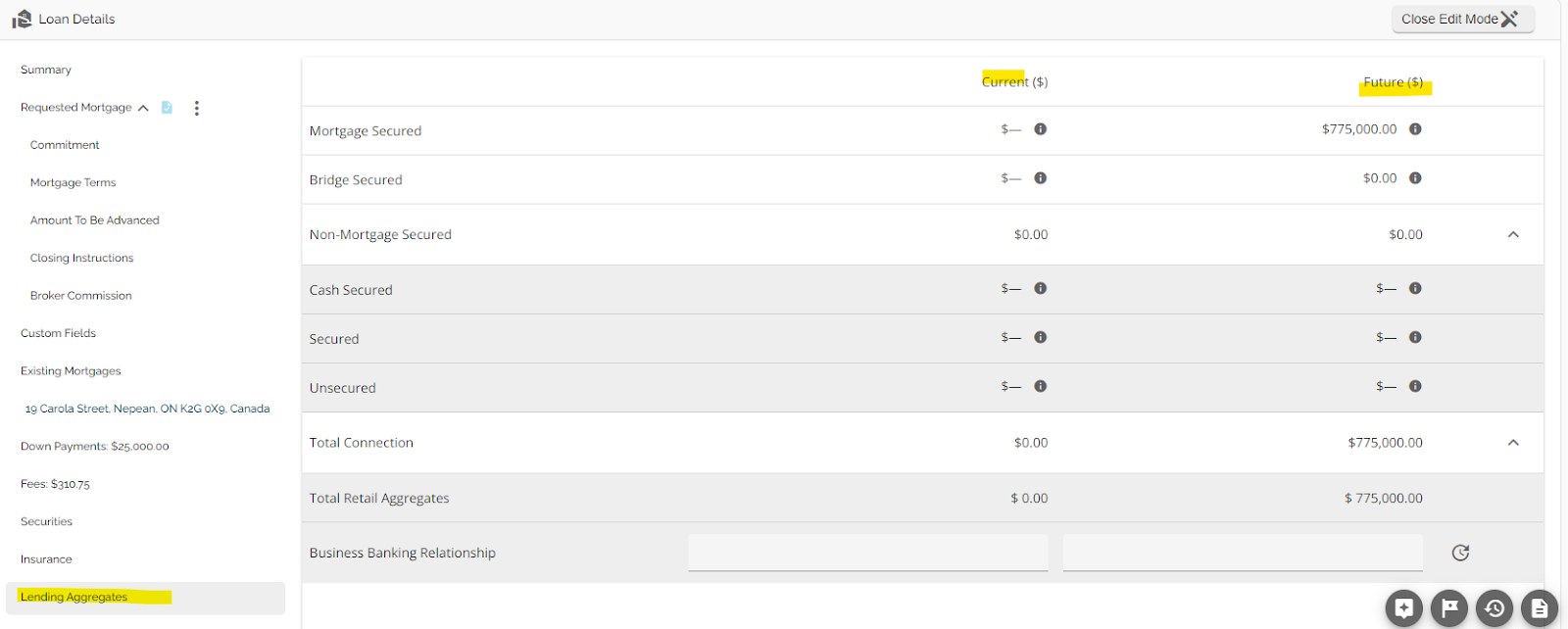The image size is (1568, 629).
Task: Click the Close Edit Mode button
Action: pos(1461,19)
